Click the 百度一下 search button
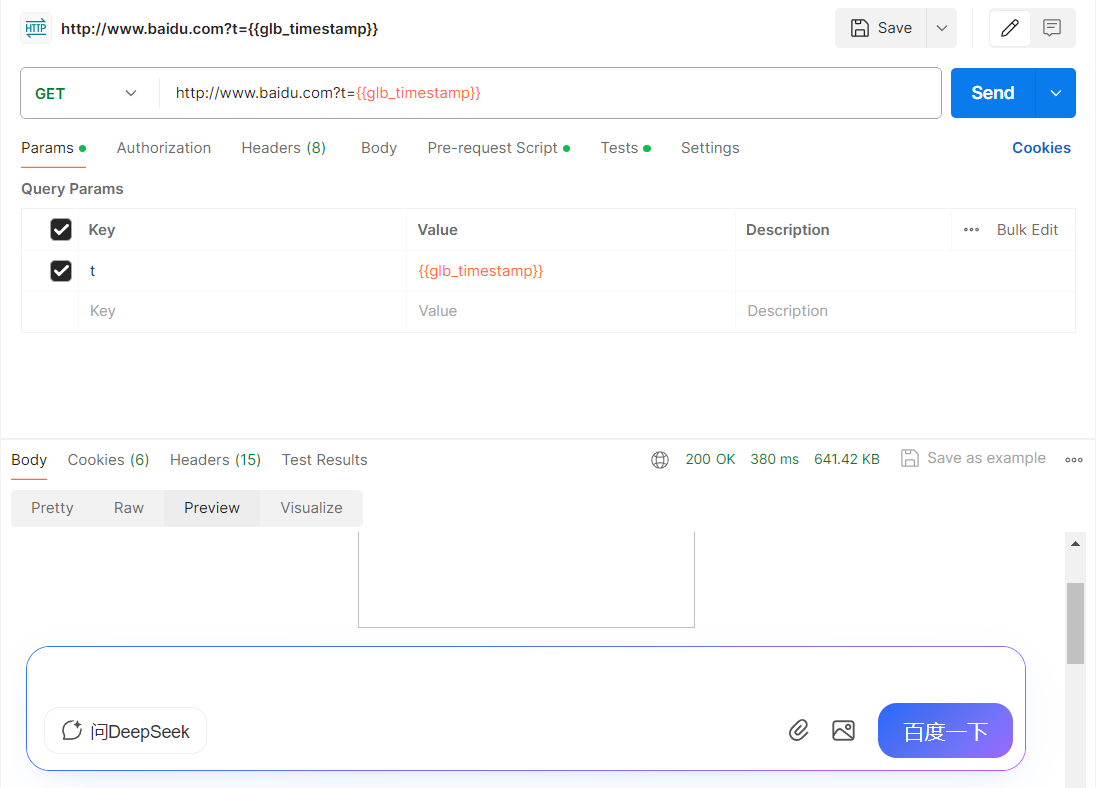 tap(945, 731)
